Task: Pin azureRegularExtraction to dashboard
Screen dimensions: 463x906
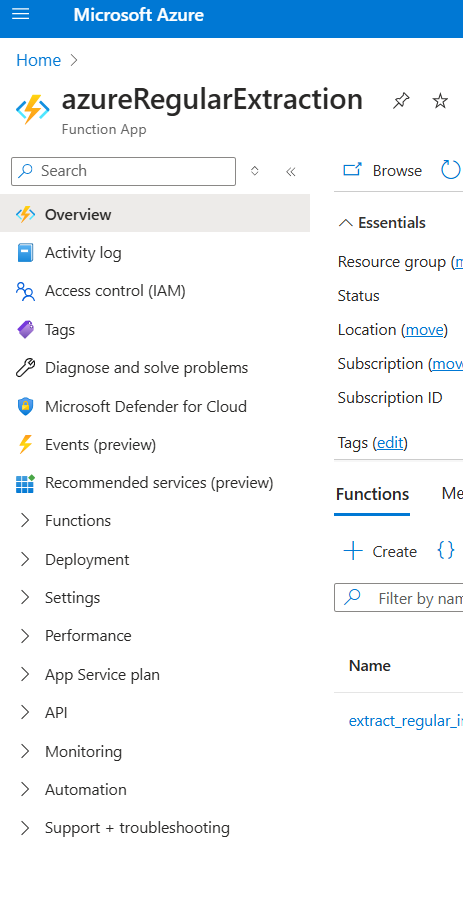Action: 401,101
